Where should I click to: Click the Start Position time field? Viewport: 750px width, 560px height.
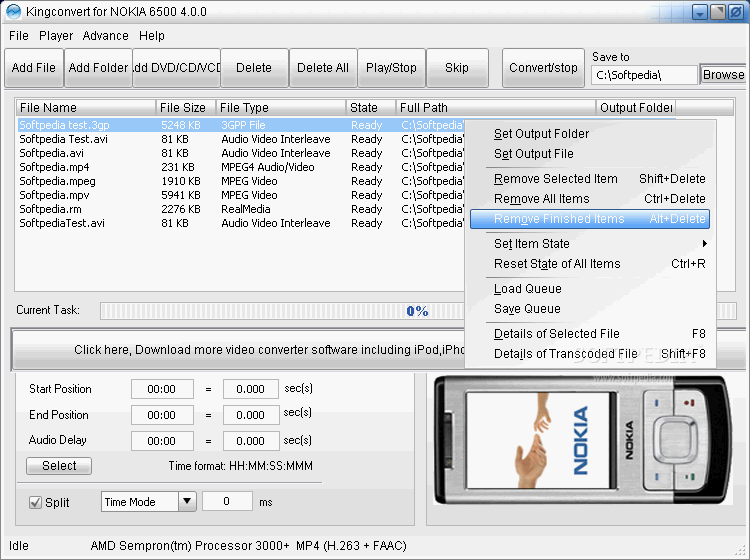pos(162,389)
